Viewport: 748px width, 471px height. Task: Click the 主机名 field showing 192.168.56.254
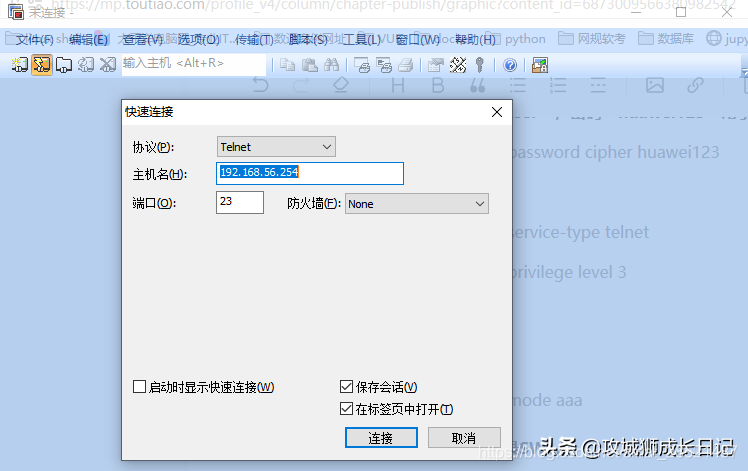[310, 173]
